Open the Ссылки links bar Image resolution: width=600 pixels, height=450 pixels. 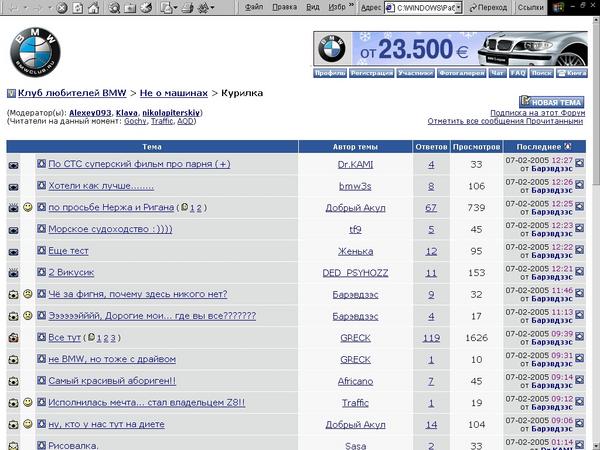(530, 7)
